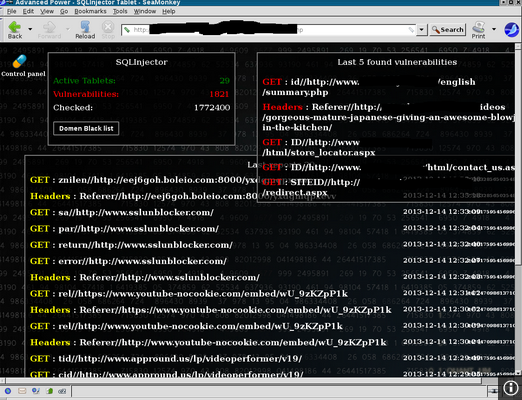Open the Tools menu
Image resolution: width=522 pixels, height=400 pixels.
click(x=120, y=11)
